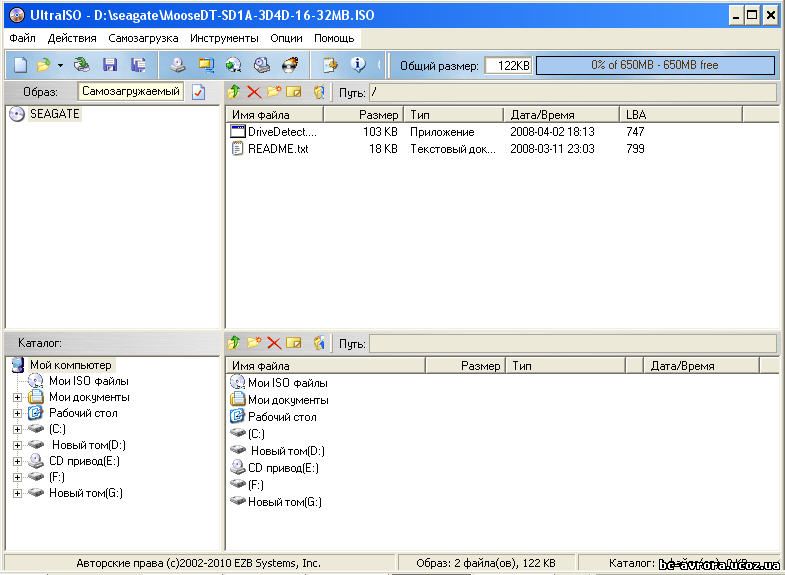Click rename icon in catalog pane toolbar
This screenshot has height=575, width=785.
click(x=294, y=343)
